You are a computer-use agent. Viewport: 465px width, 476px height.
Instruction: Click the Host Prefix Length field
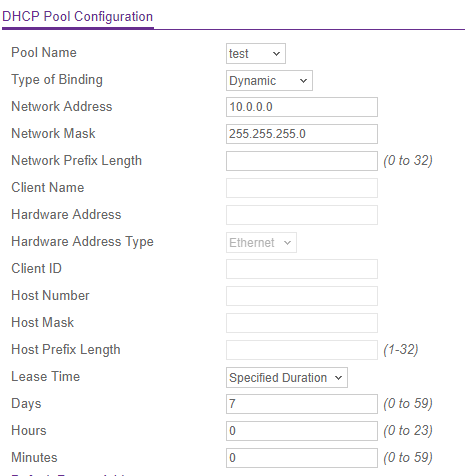pyautogui.click(x=302, y=350)
